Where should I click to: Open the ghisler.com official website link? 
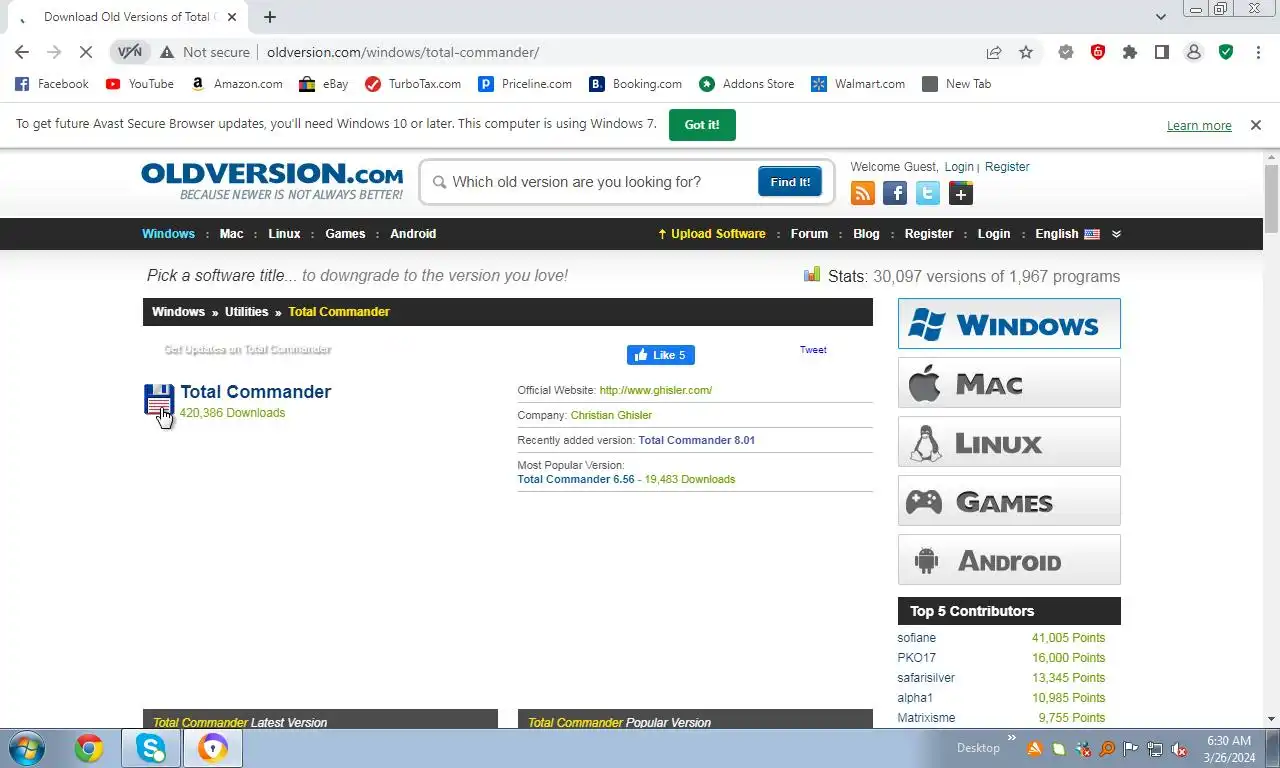click(656, 390)
